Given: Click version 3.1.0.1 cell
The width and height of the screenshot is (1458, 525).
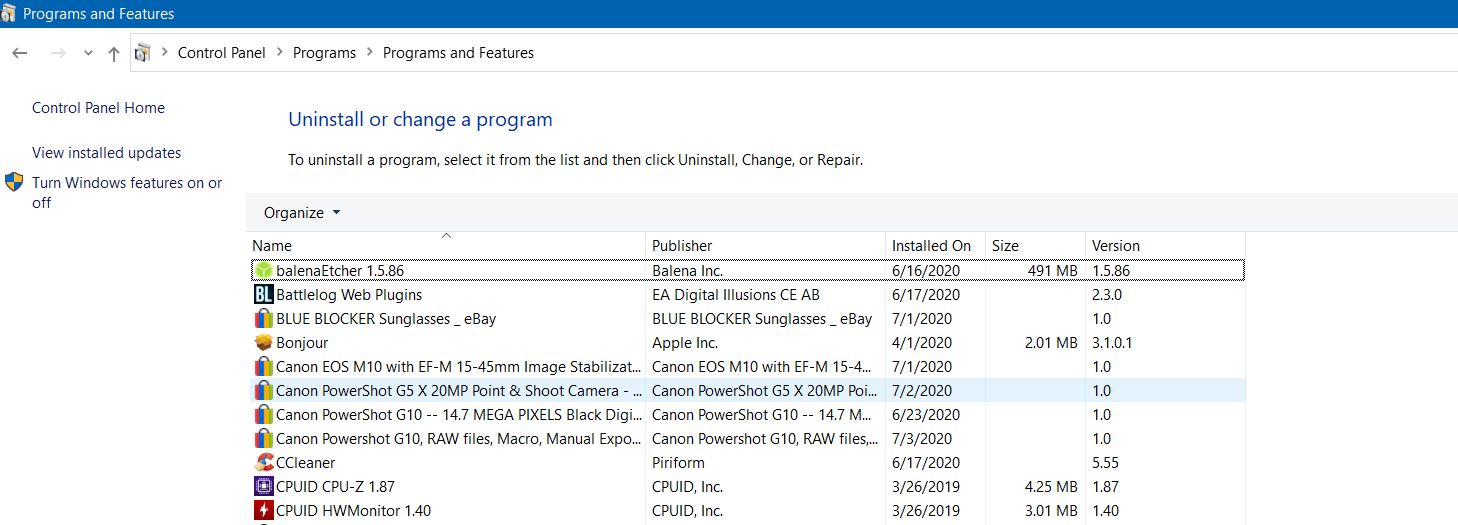Looking at the screenshot, I should [1112, 342].
